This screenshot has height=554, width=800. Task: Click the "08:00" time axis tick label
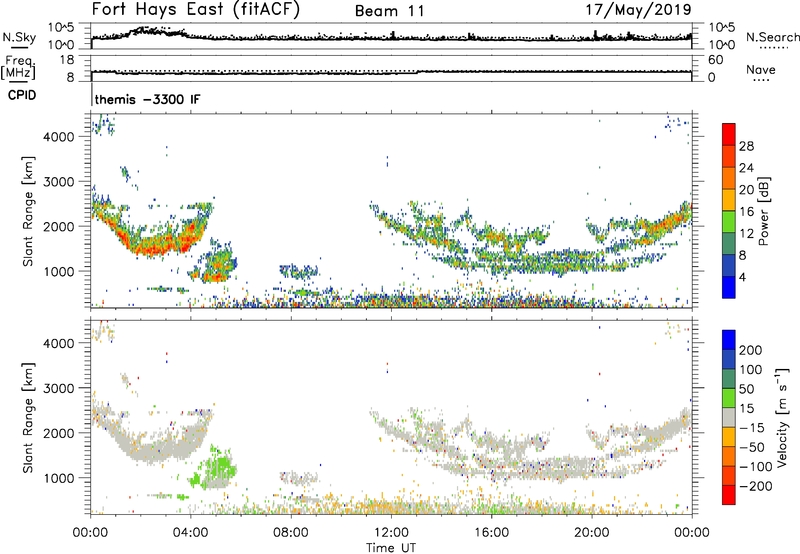[291, 533]
